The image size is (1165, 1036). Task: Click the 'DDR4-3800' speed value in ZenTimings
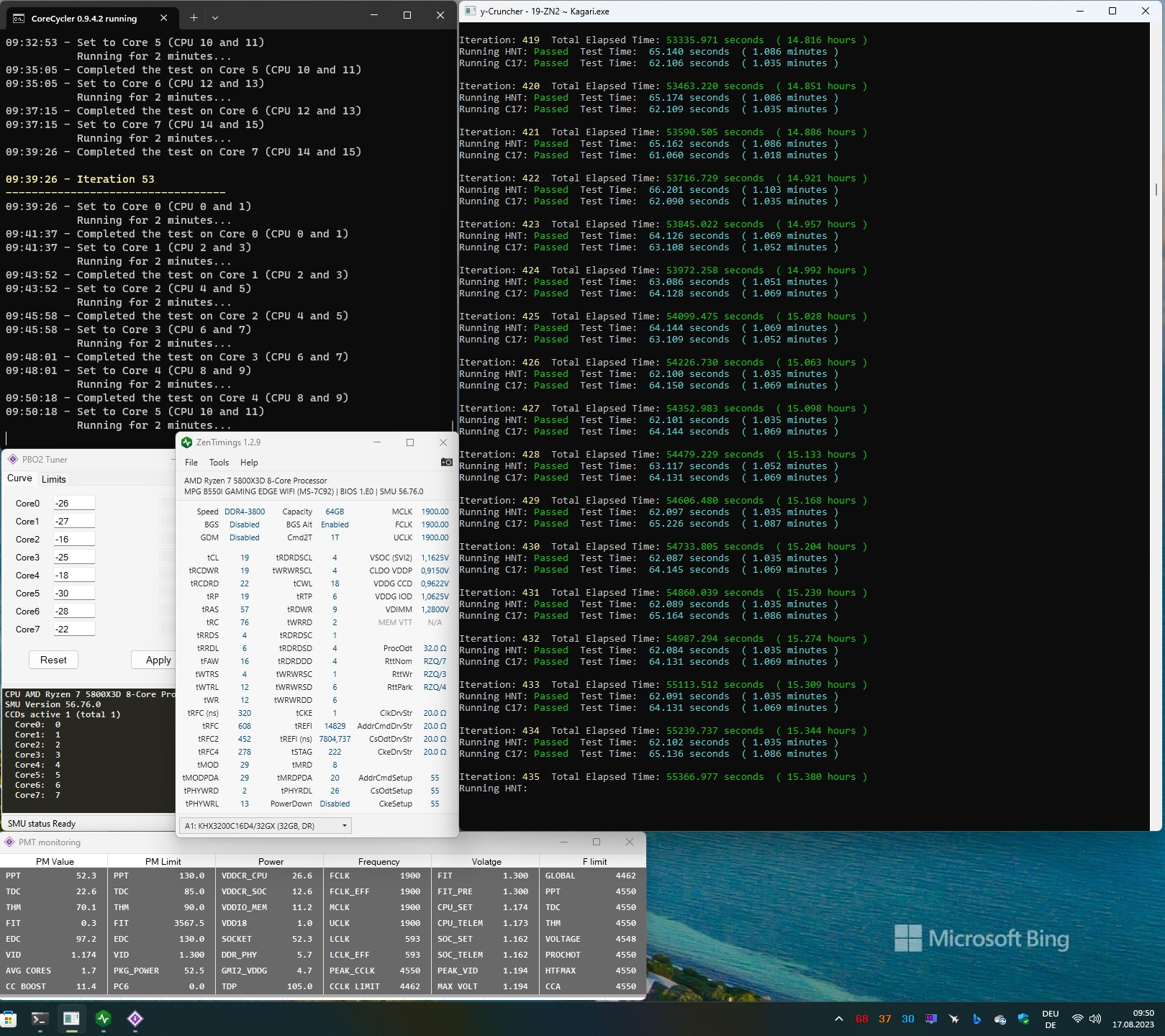pos(245,512)
